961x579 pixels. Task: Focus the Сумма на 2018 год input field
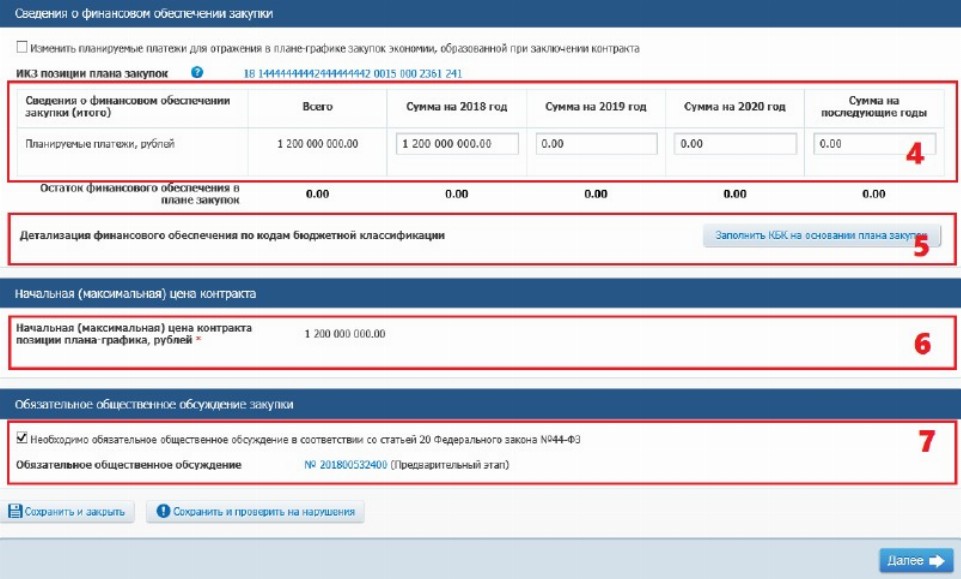coord(457,144)
